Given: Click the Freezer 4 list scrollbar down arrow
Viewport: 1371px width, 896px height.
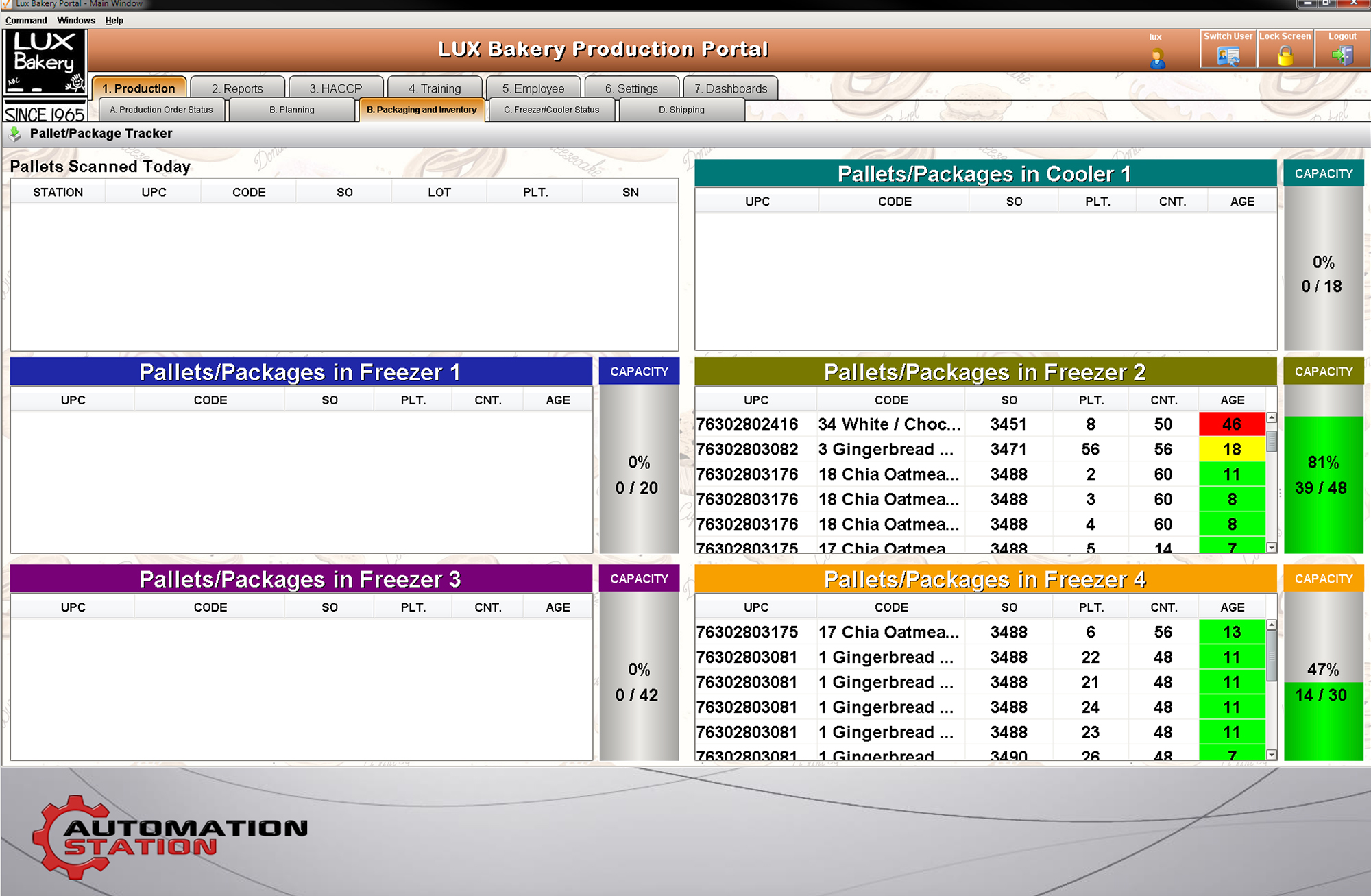Looking at the screenshot, I should 1271,752.
